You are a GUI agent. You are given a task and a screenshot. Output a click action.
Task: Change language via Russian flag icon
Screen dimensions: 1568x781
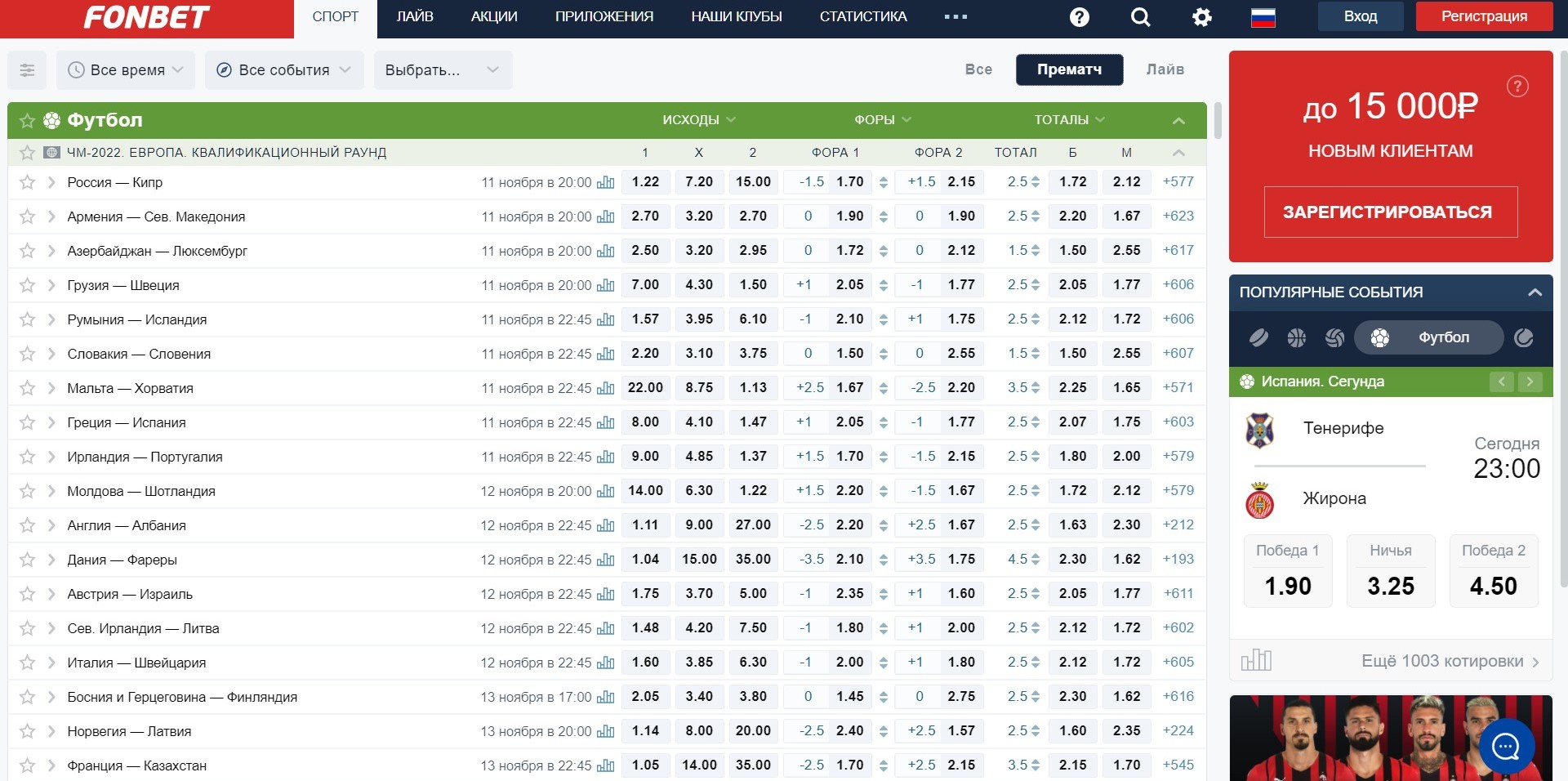click(1263, 17)
